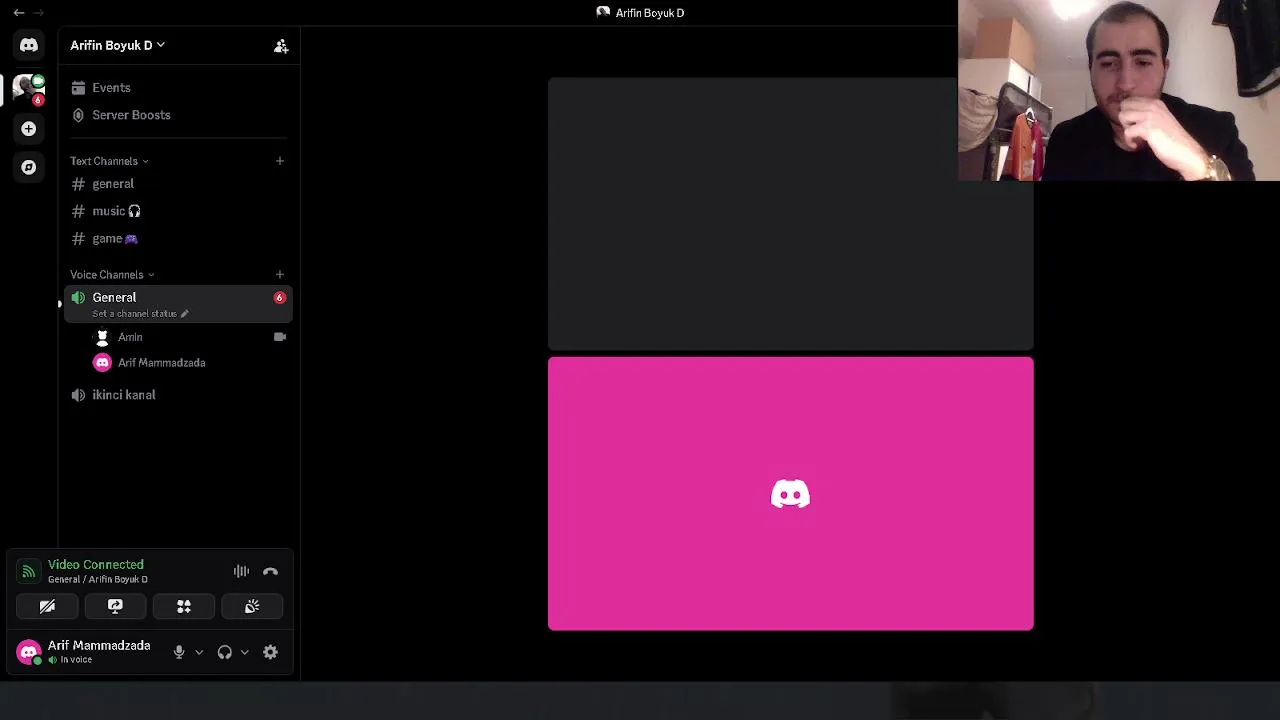Open the soundboard
1280x720 pixels.
coord(252,606)
